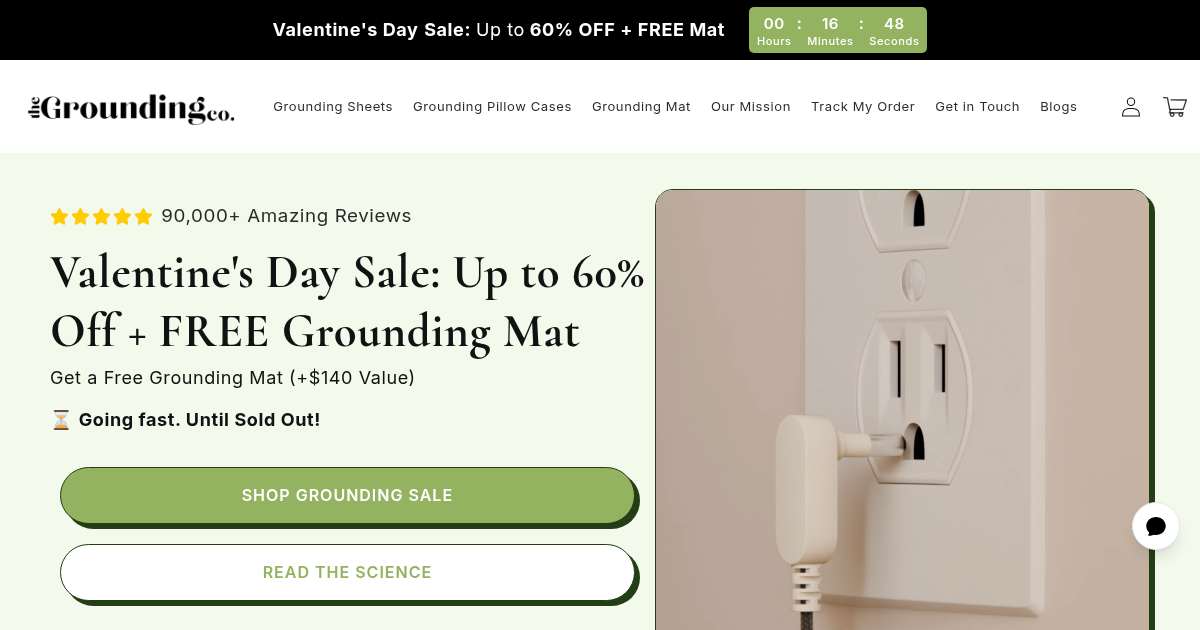Click the Valentine's Day Sale announcement banner
1200x630 pixels.
[498, 29]
